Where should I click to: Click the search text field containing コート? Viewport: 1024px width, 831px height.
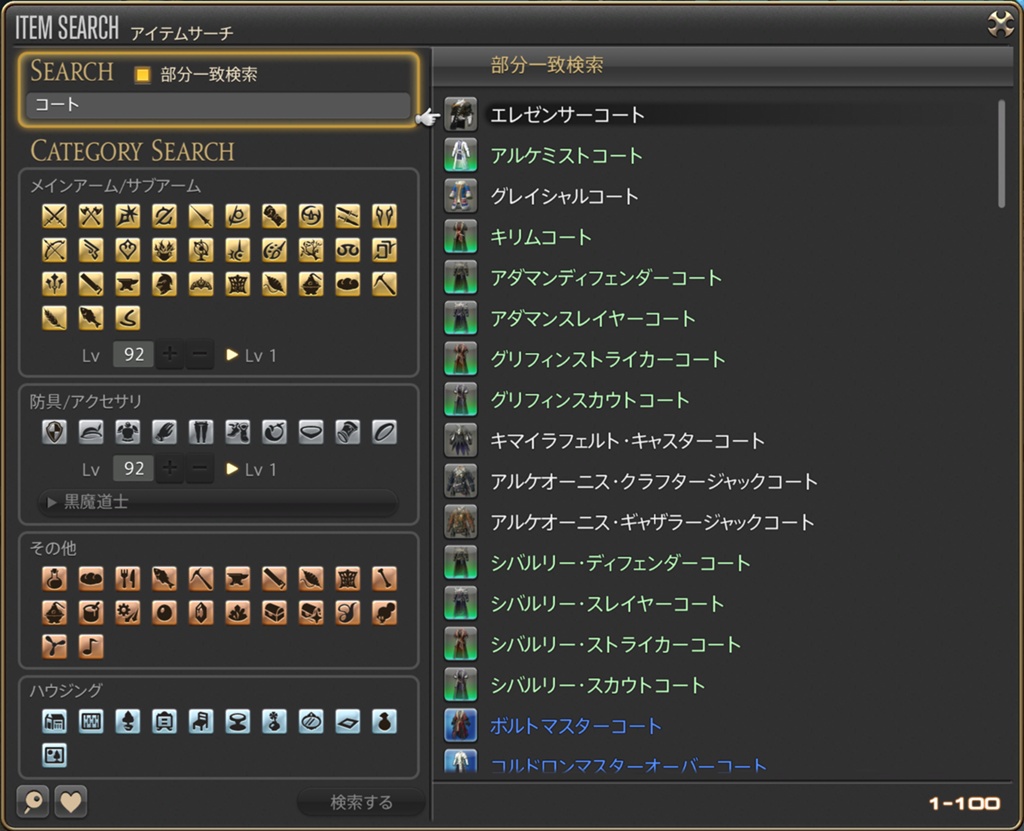(218, 105)
